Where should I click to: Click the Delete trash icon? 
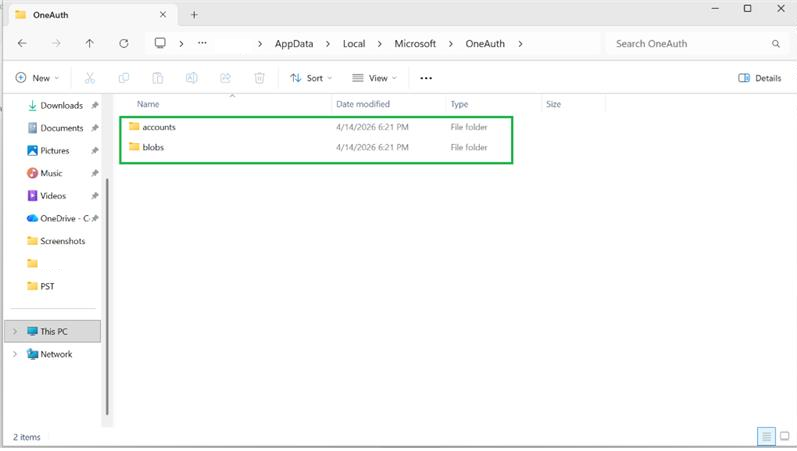point(259,78)
